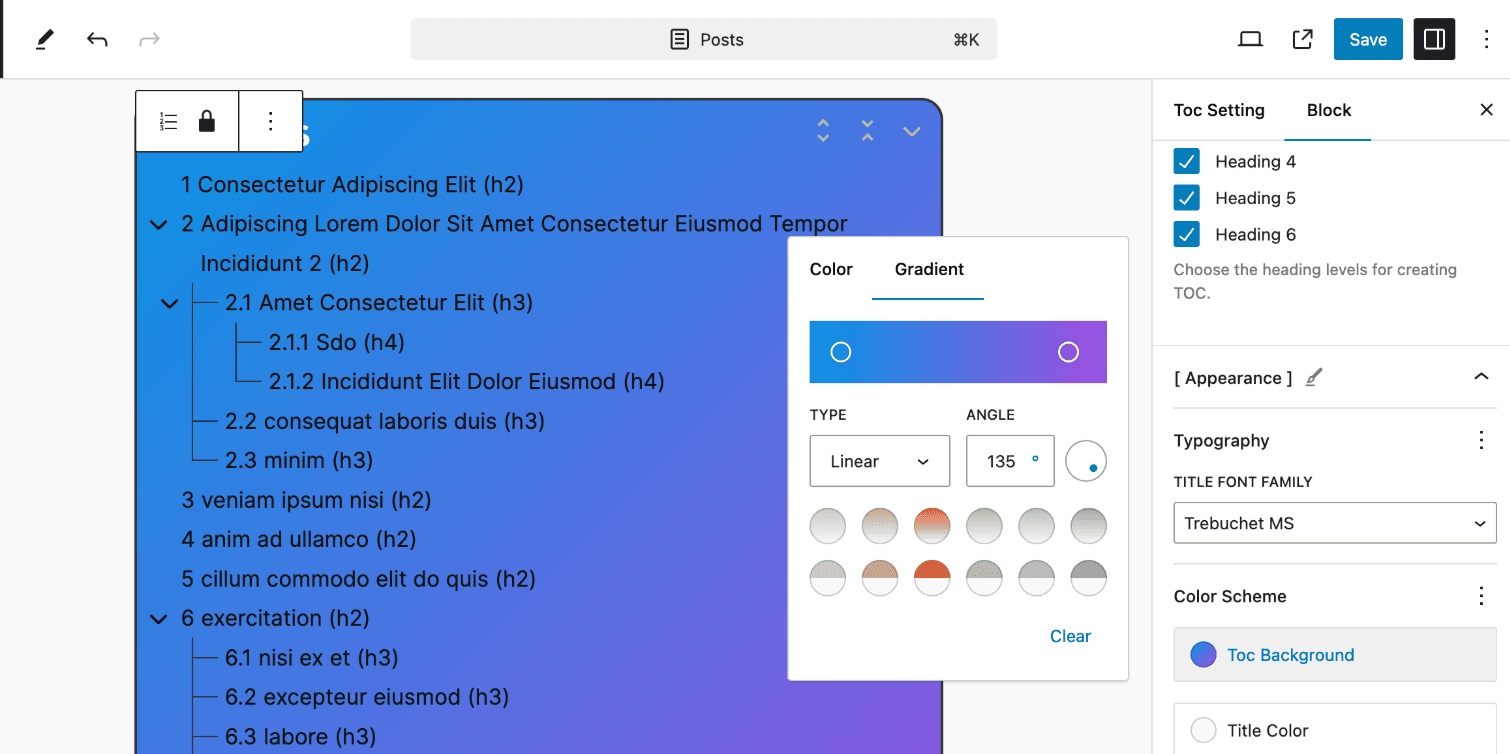The height and width of the screenshot is (754, 1510).
Task: Click the gradient angle input field
Action: tap(1002, 461)
